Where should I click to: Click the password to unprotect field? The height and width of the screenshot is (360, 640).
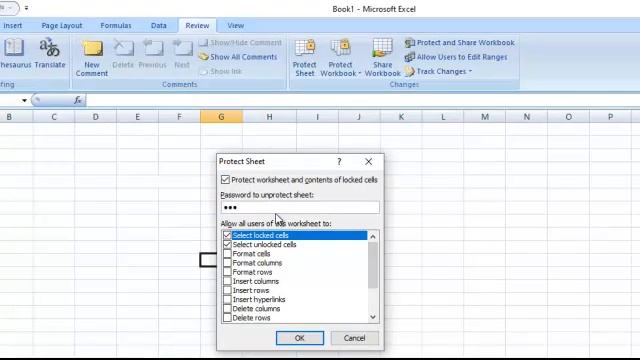tap(300, 207)
